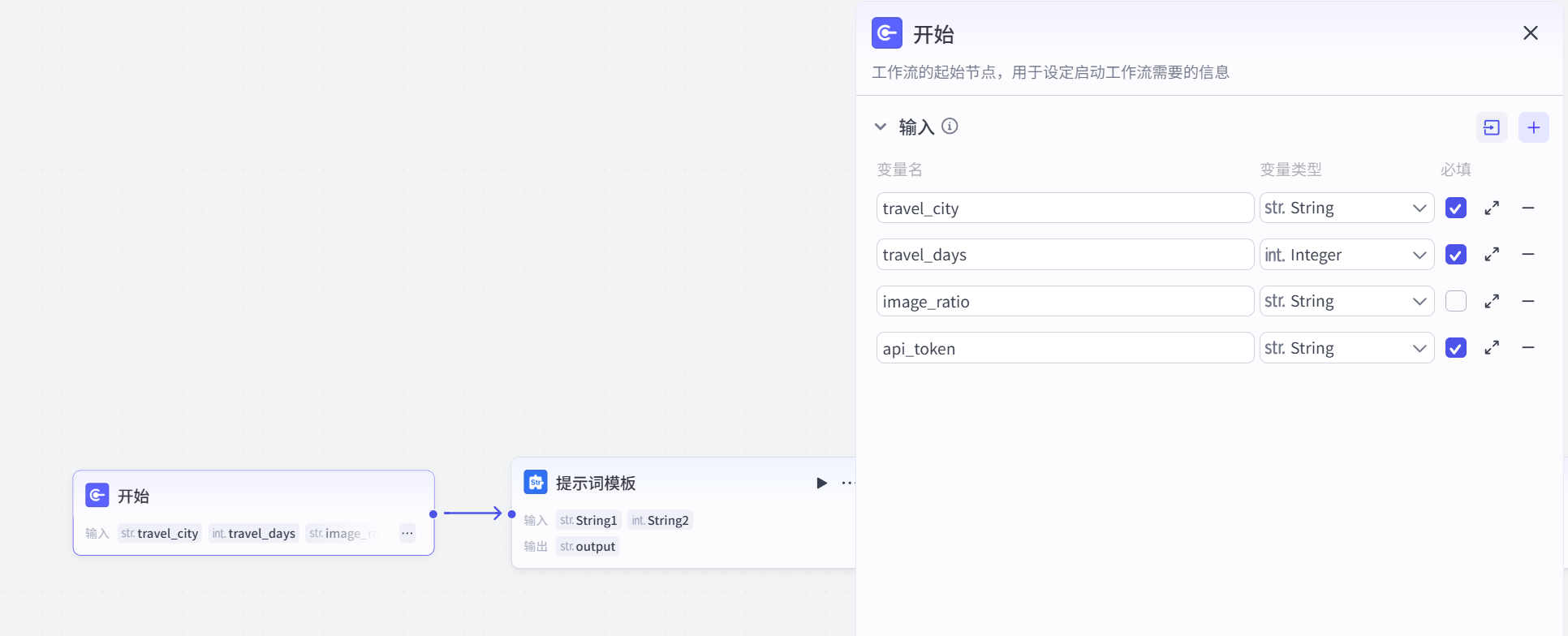
Task: Click the 提示词模板 node icon
Action: click(536, 482)
